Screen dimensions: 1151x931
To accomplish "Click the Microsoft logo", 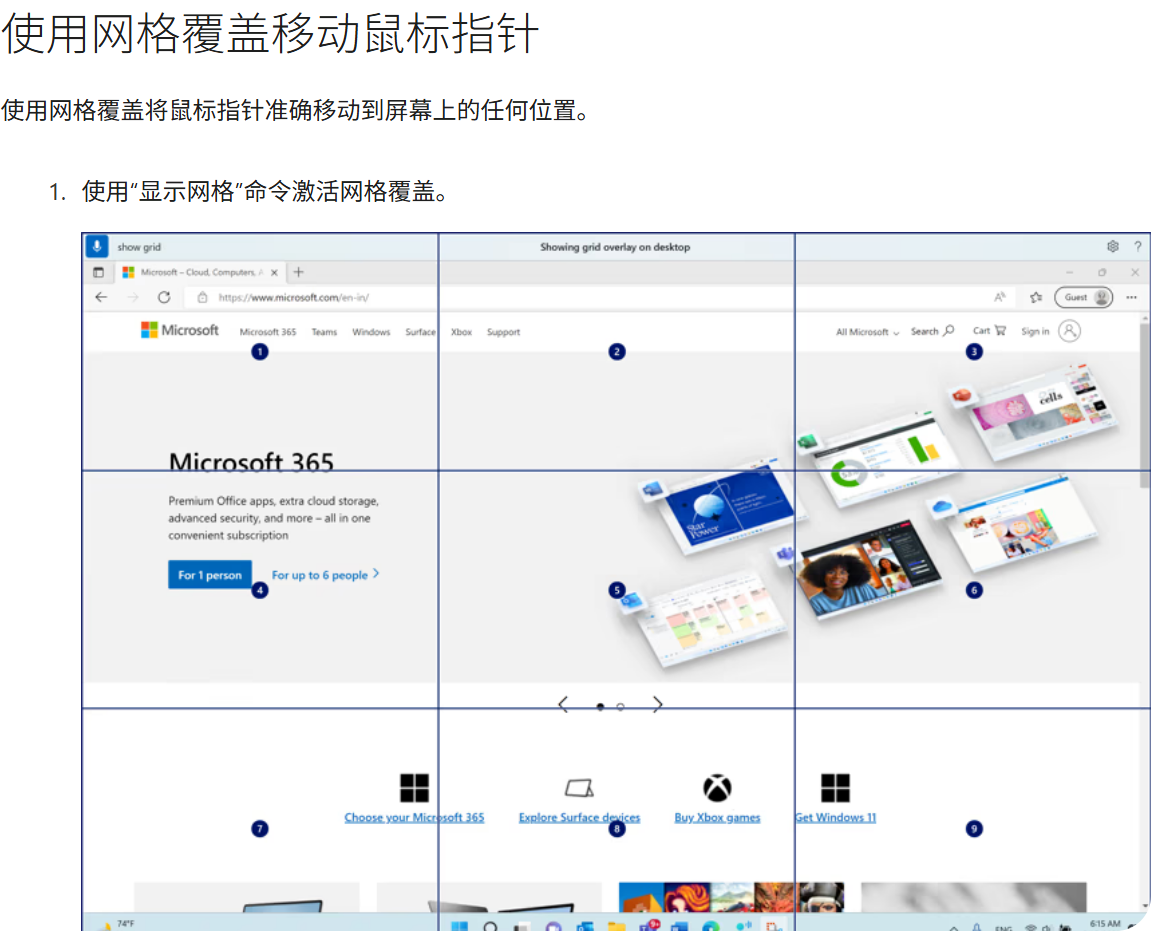I will click(180, 330).
